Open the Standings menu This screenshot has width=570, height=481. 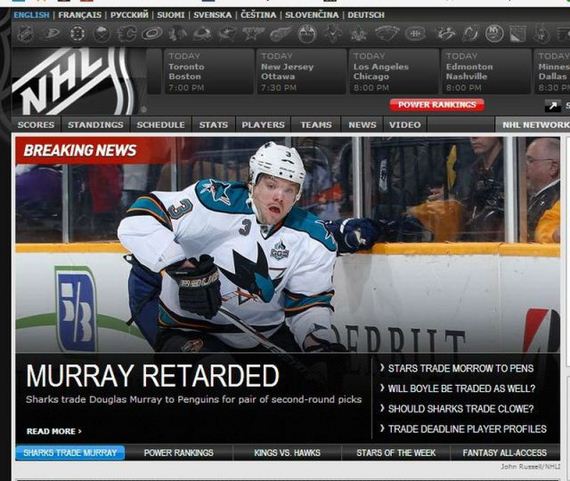point(96,125)
